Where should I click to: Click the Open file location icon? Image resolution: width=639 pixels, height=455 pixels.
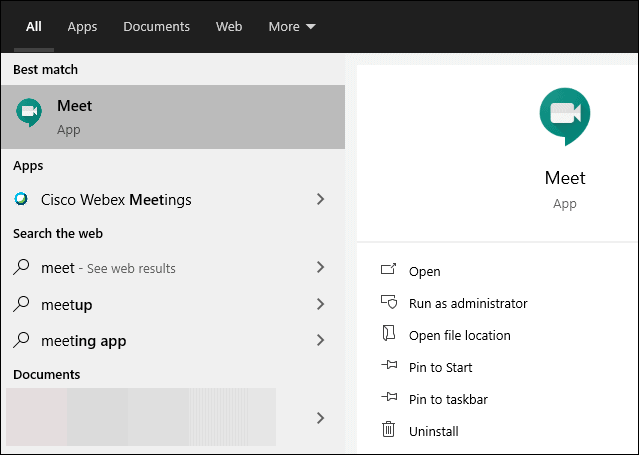click(388, 335)
